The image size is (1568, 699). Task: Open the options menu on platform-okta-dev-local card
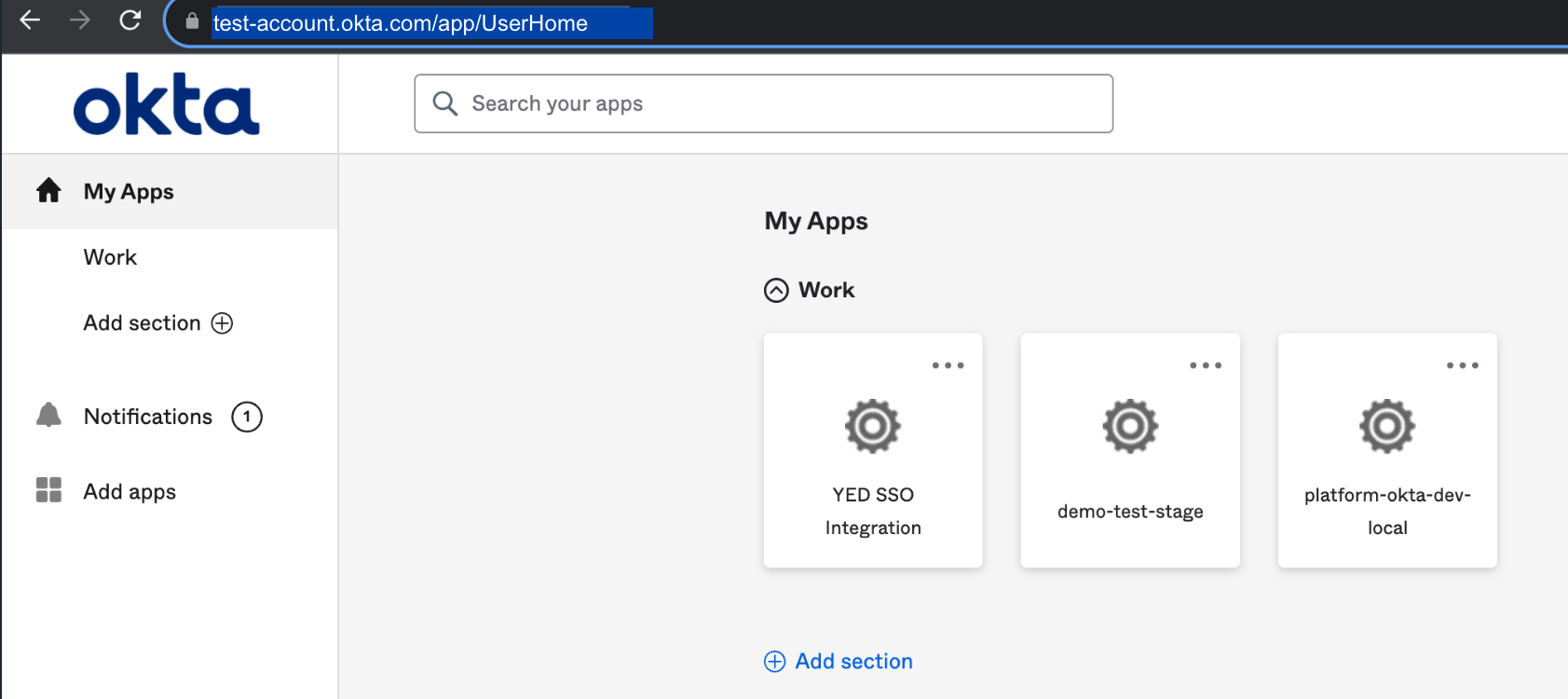[x=1463, y=365]
